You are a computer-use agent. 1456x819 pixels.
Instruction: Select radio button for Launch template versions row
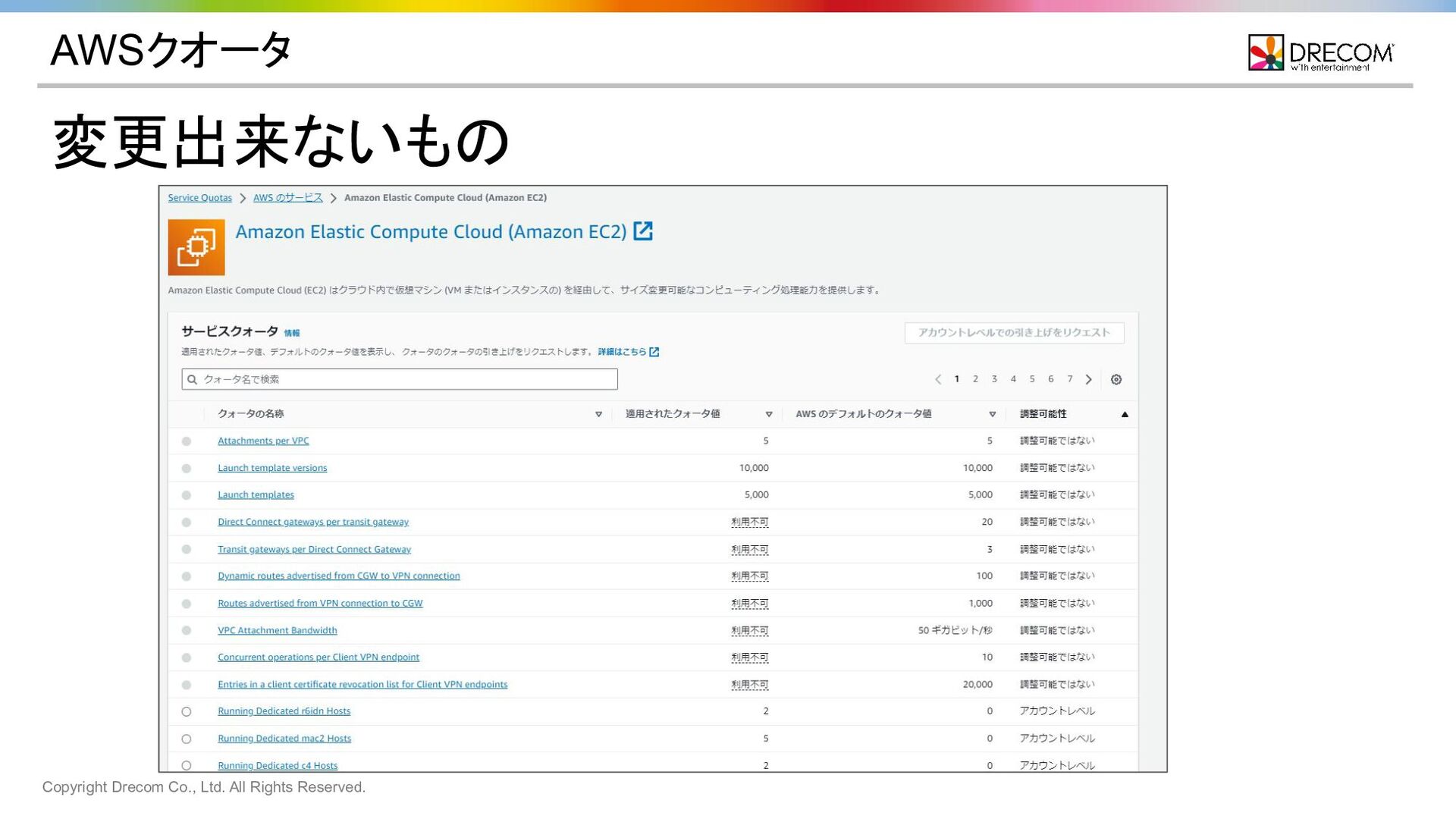click(x=187, y=469)
